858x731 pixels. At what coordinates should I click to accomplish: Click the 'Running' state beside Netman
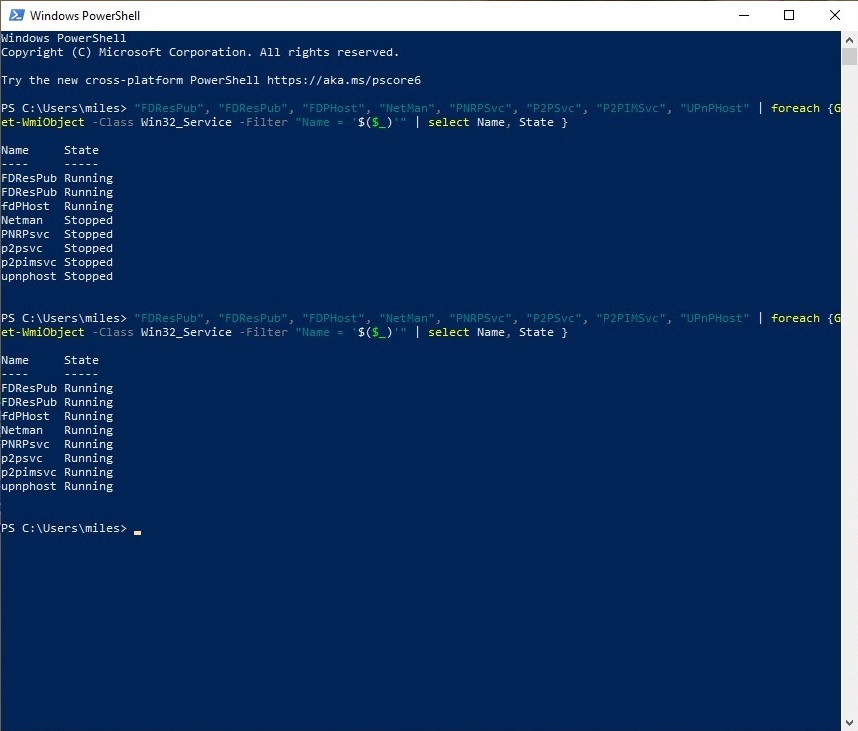click(x=88, y=431)
